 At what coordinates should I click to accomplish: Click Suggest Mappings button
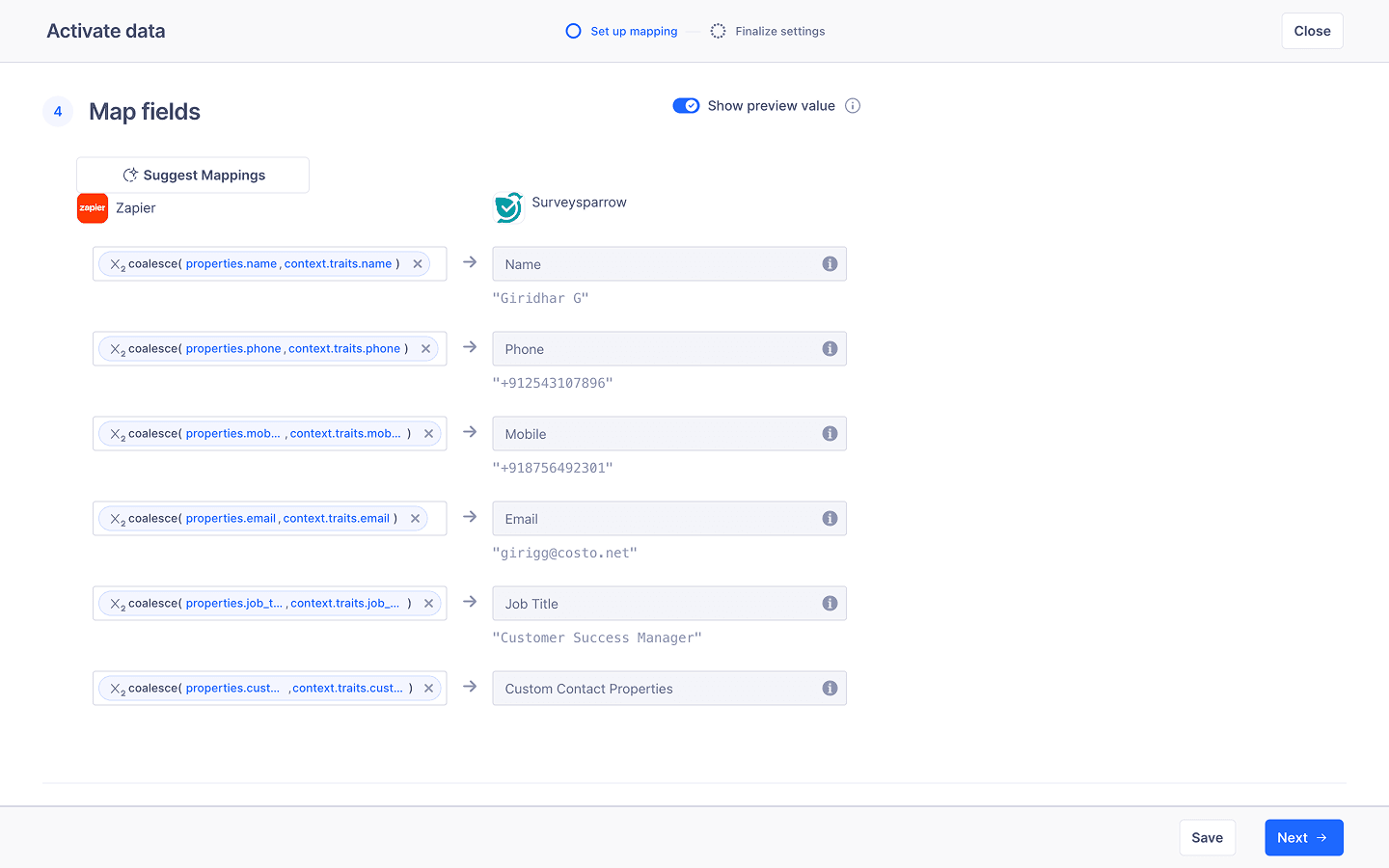click(x=193, y=176)
